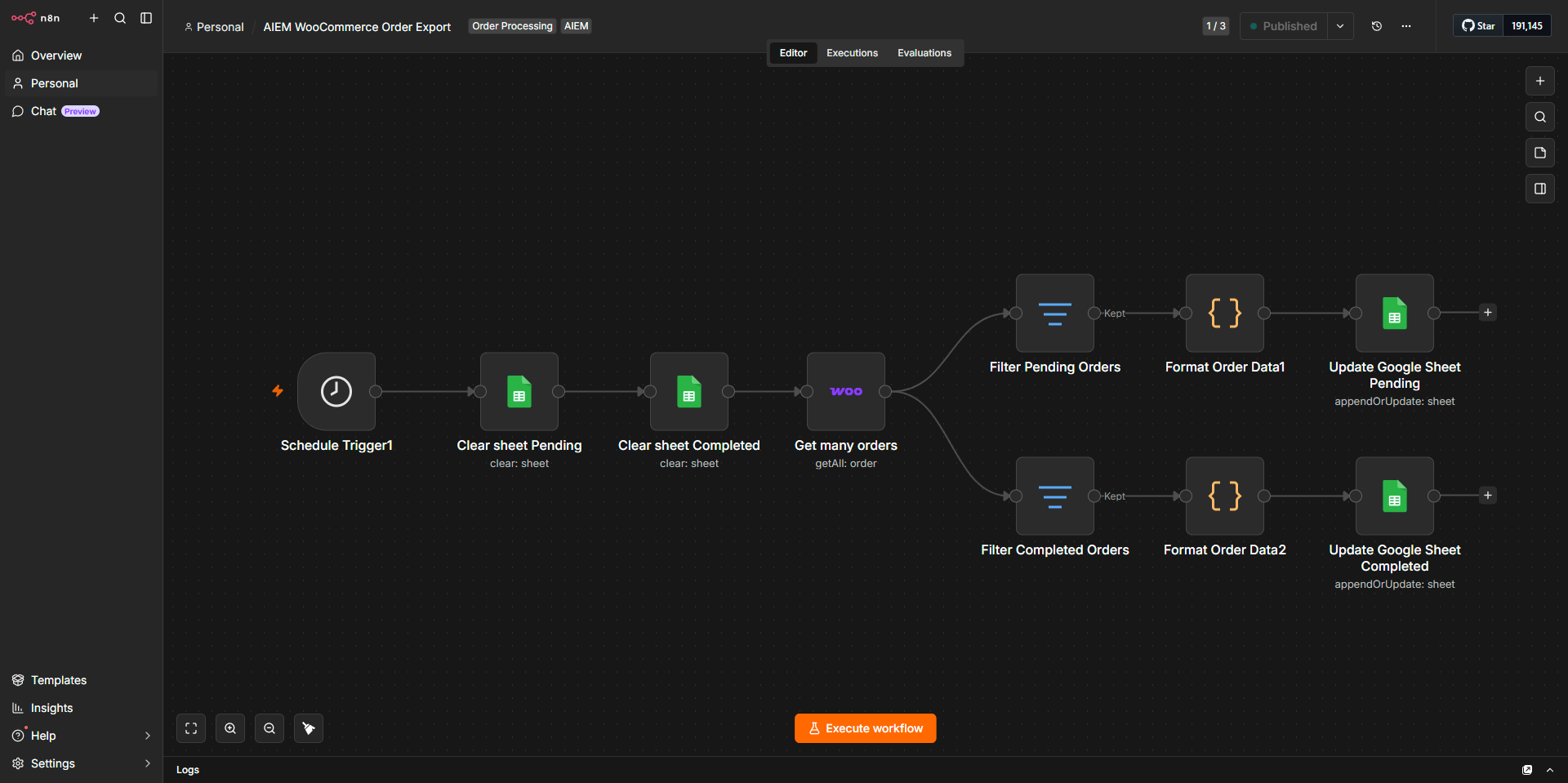Open the Logs panel label
Screen dimensions: 1568x783
point(188,770)
